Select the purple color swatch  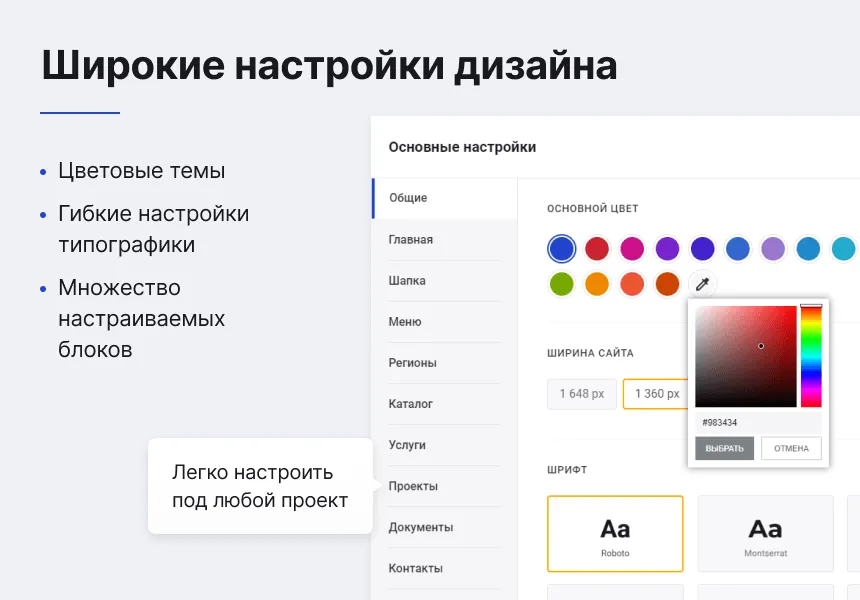(667, 248)
